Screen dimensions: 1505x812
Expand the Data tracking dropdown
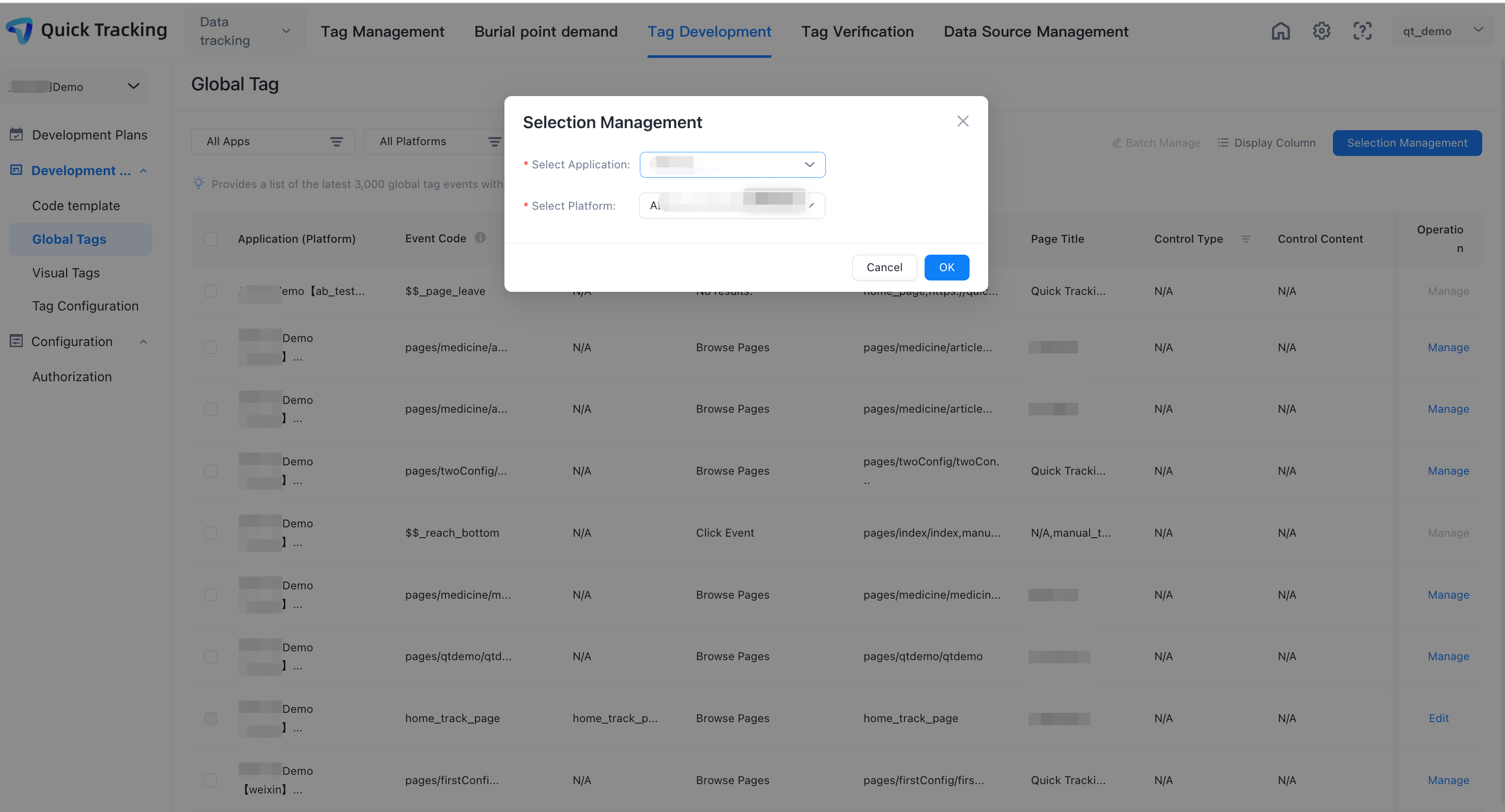coord(245,31)
